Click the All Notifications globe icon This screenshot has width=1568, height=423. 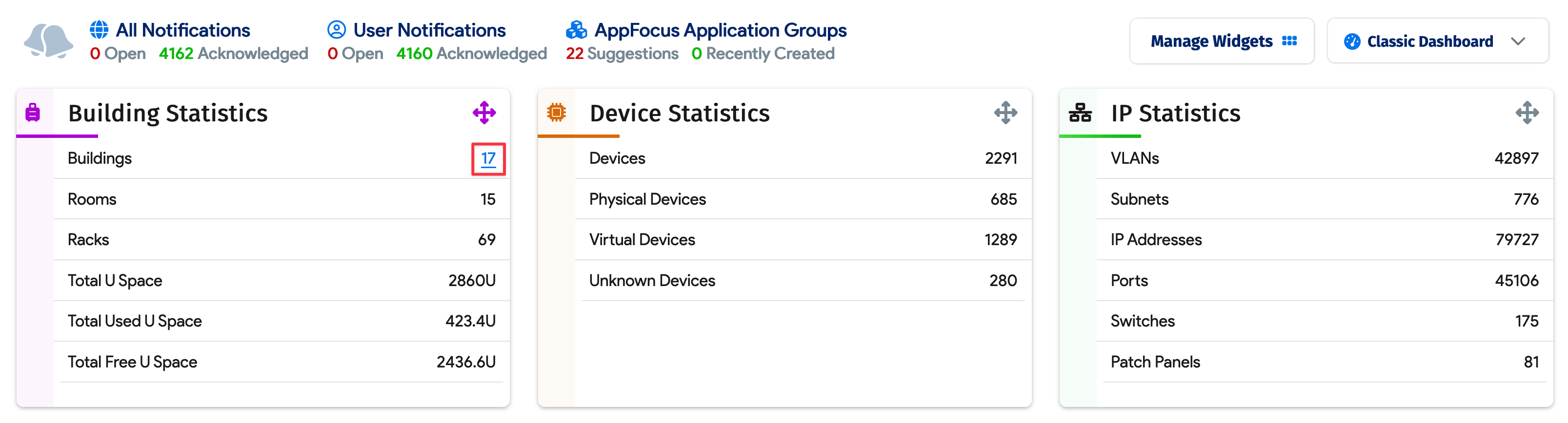tap(99, 30)
